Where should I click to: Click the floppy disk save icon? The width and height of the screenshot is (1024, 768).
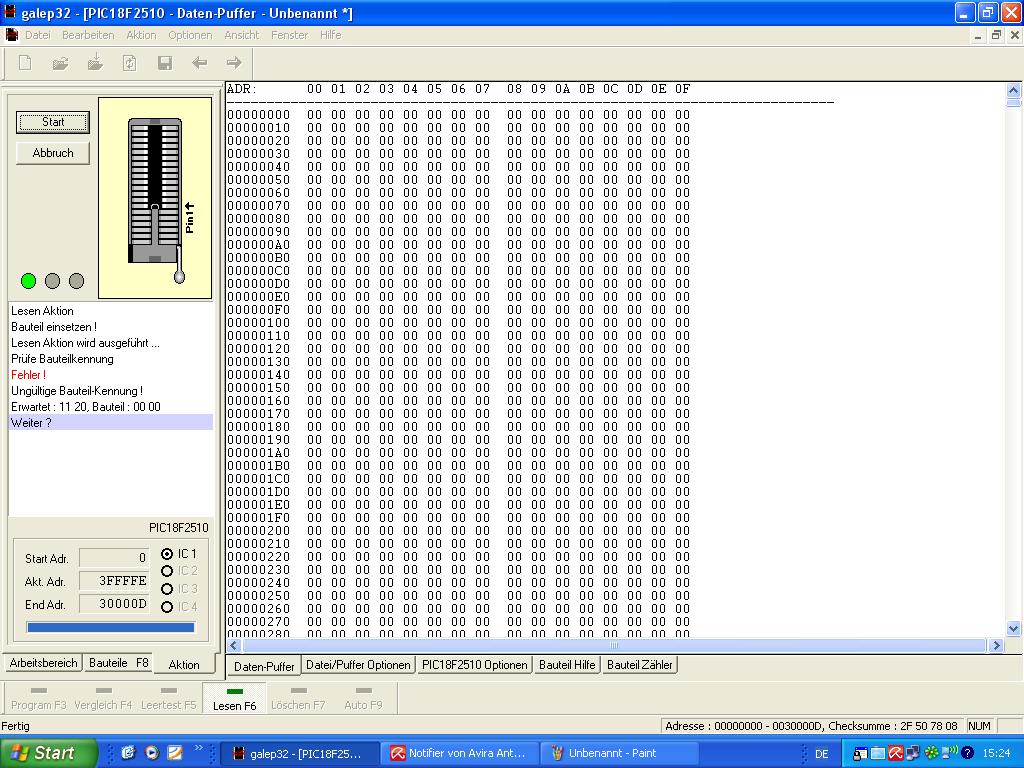(x=165, y=63)
